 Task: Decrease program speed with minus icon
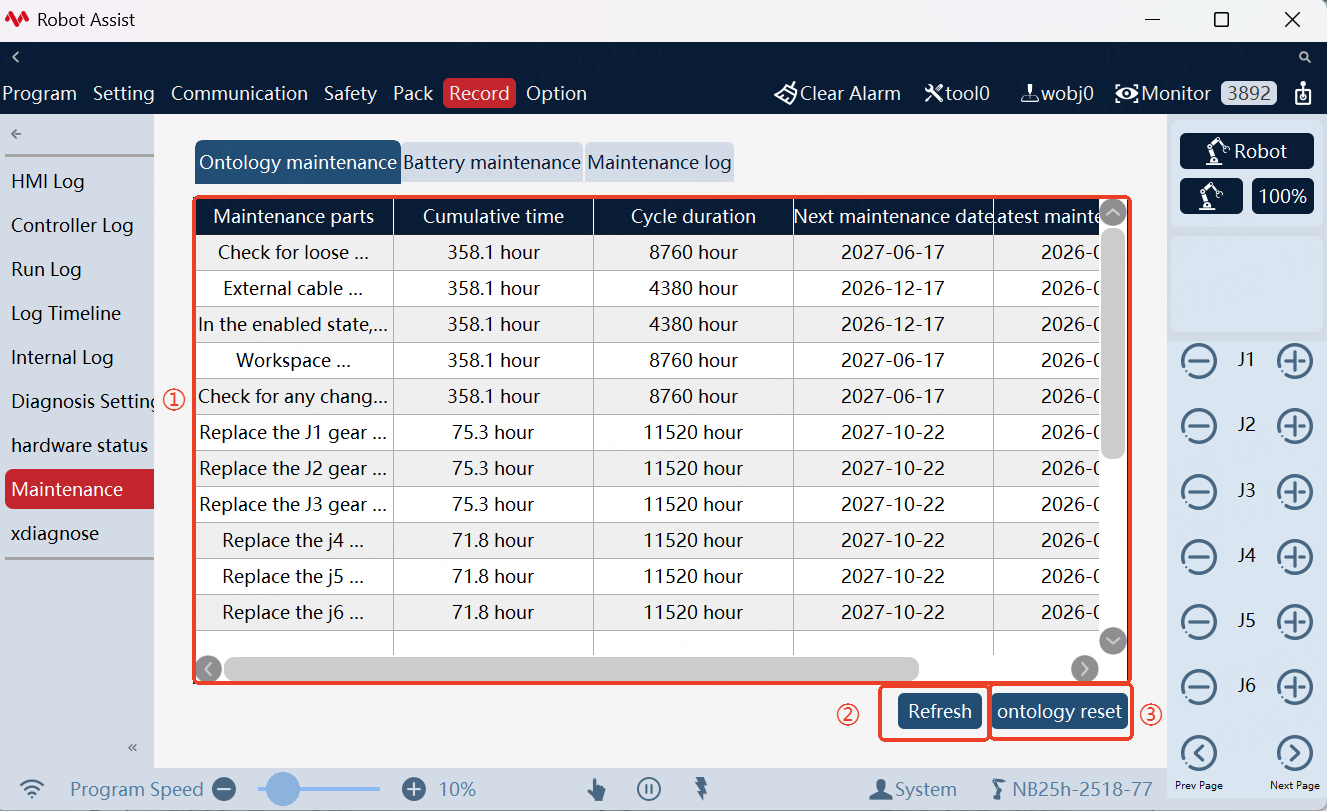[224, 789]
